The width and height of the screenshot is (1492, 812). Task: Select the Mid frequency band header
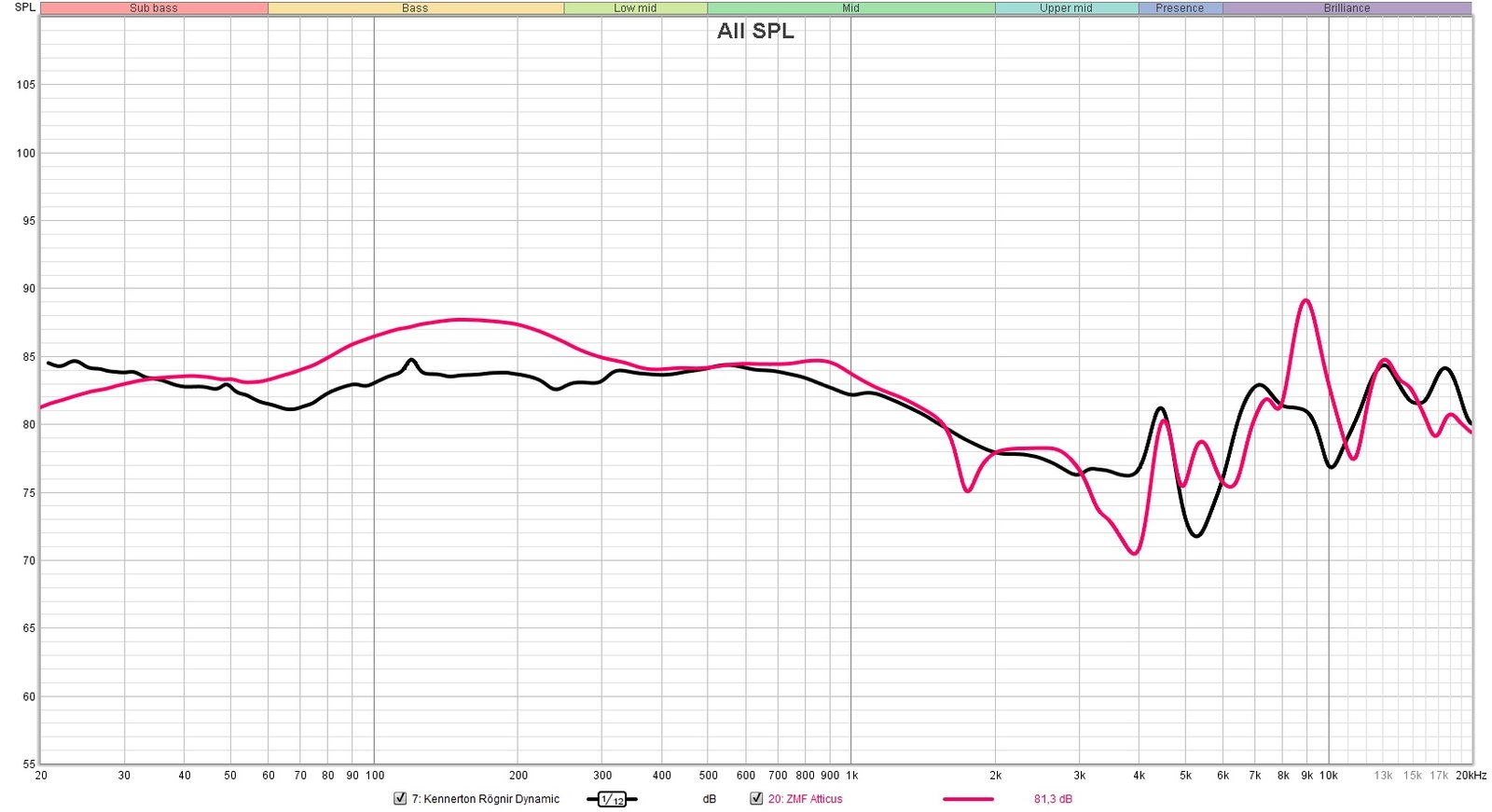(850, 8)
